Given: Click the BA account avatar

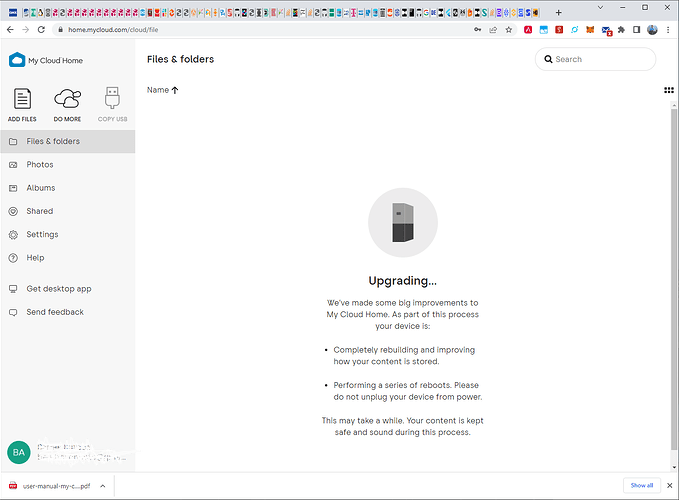Looking at the screenshot, I should point(19,452).
